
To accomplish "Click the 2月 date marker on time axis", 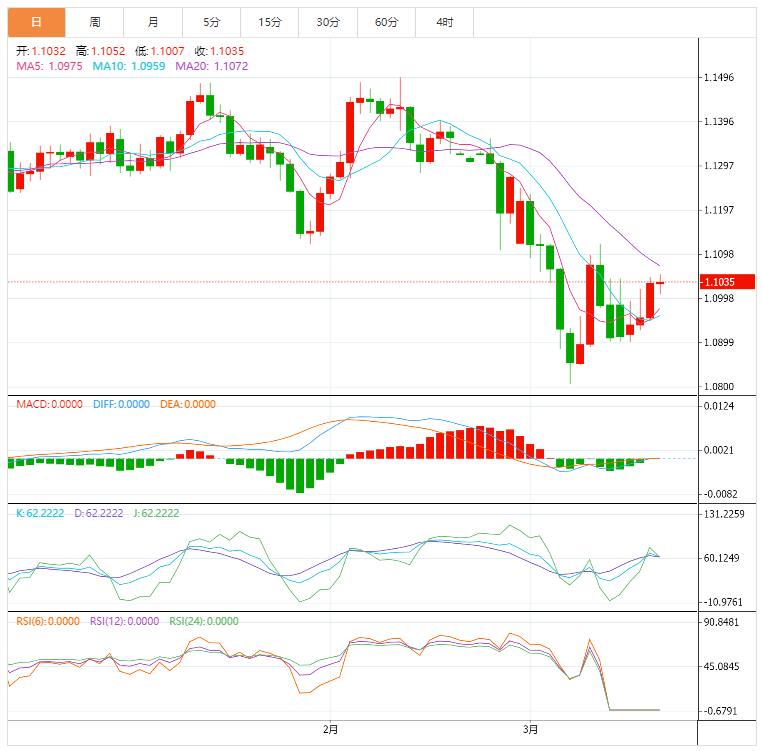I will pyautogui.click(x=330, y=730).
